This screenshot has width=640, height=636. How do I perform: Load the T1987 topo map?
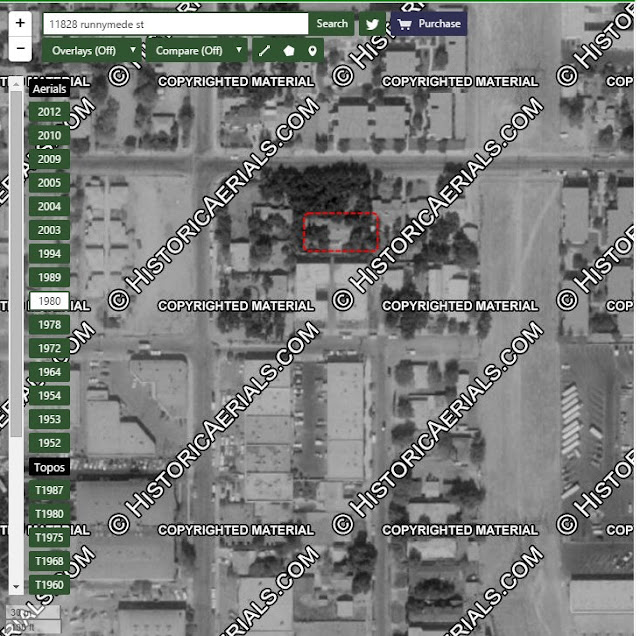(x=49, y=490)
